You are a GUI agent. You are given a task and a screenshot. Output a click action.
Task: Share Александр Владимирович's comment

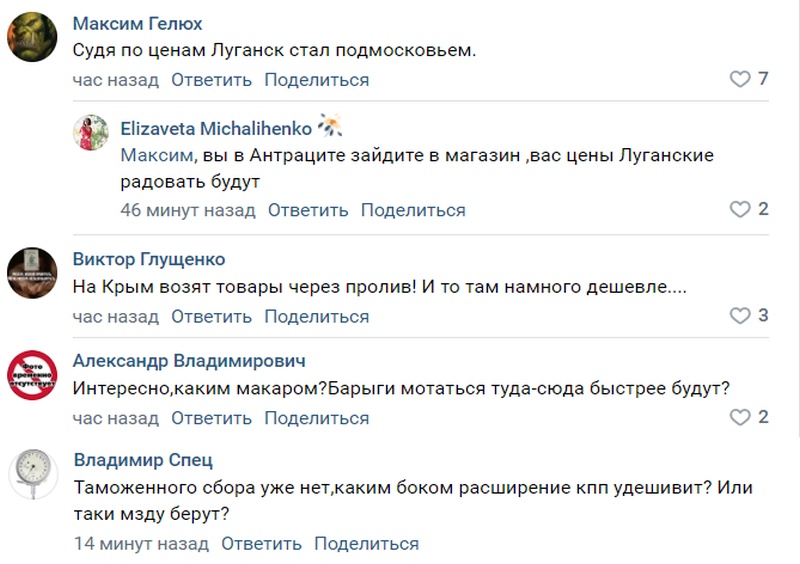tap(317, 418)
